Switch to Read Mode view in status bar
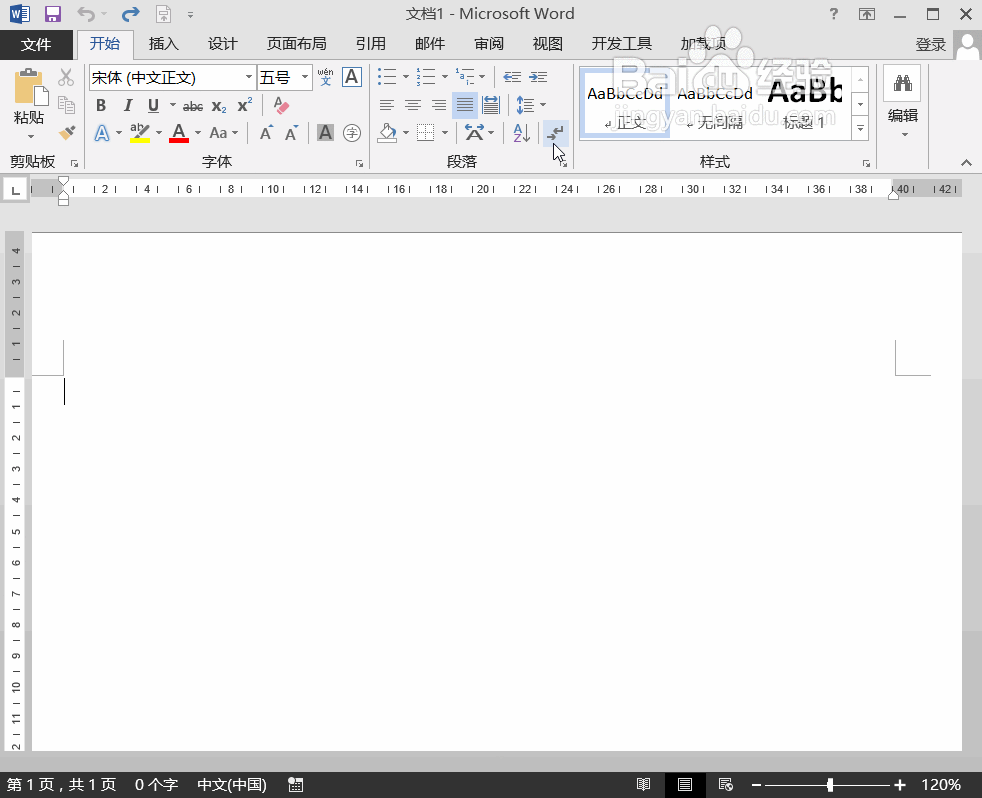The image size is (982, 798). [644, 785]
